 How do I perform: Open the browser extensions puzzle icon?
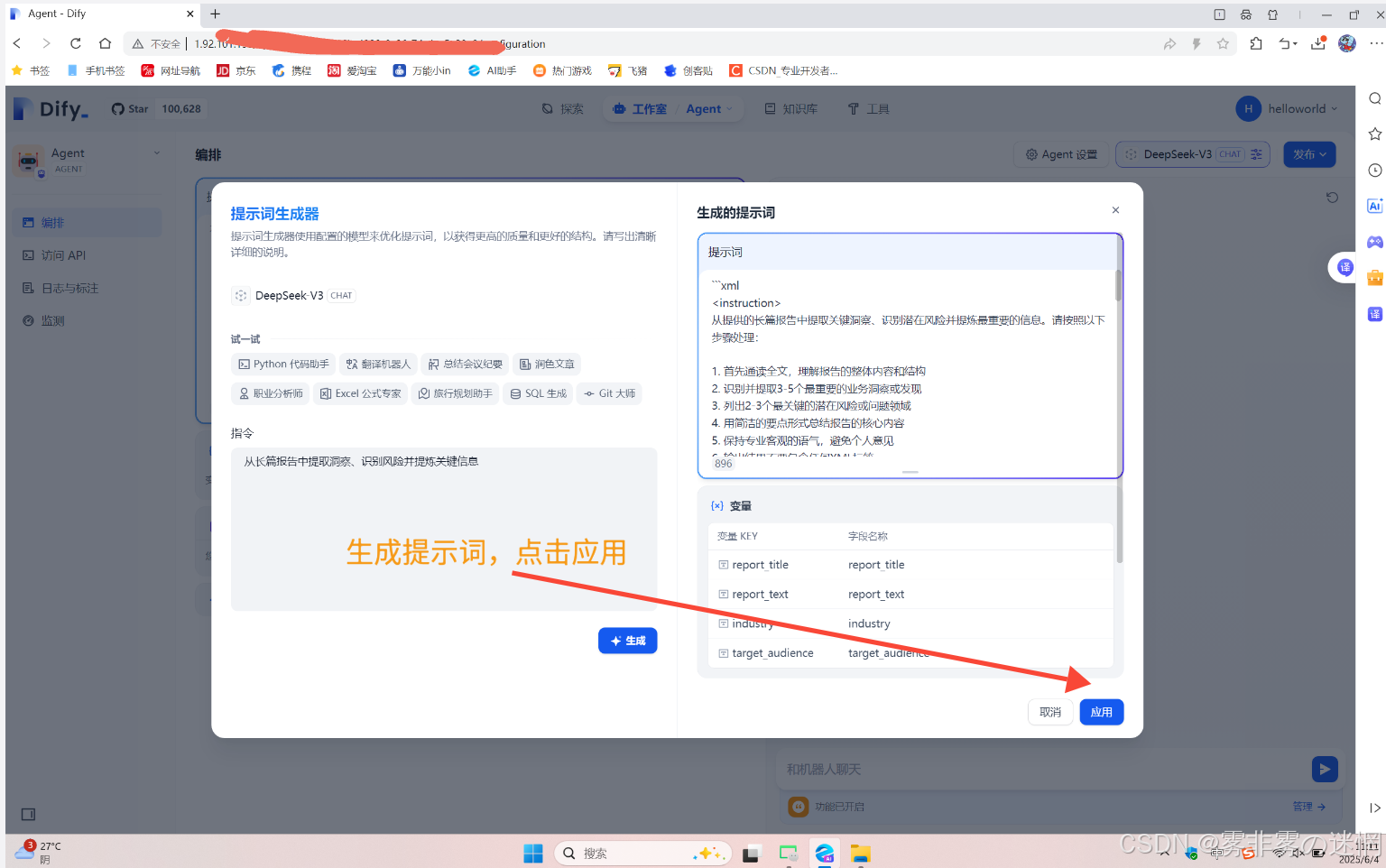click(1256, 43)
